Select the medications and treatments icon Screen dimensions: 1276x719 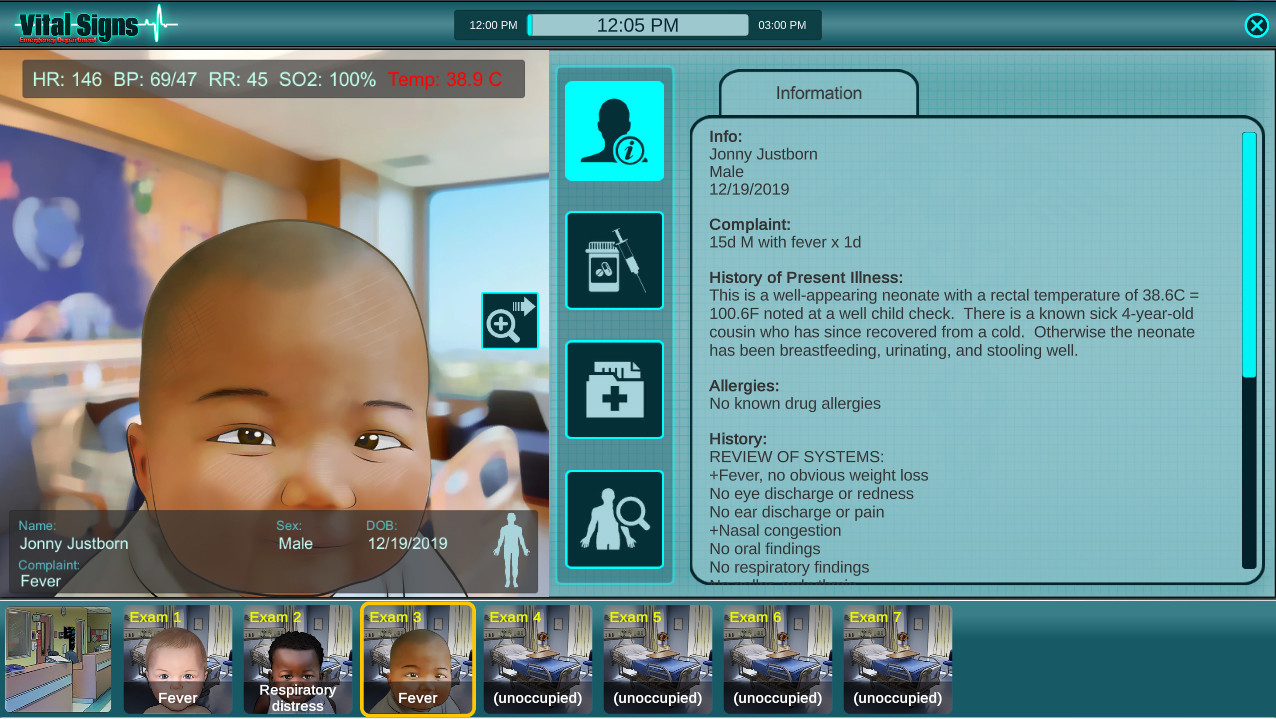[613, 260]
